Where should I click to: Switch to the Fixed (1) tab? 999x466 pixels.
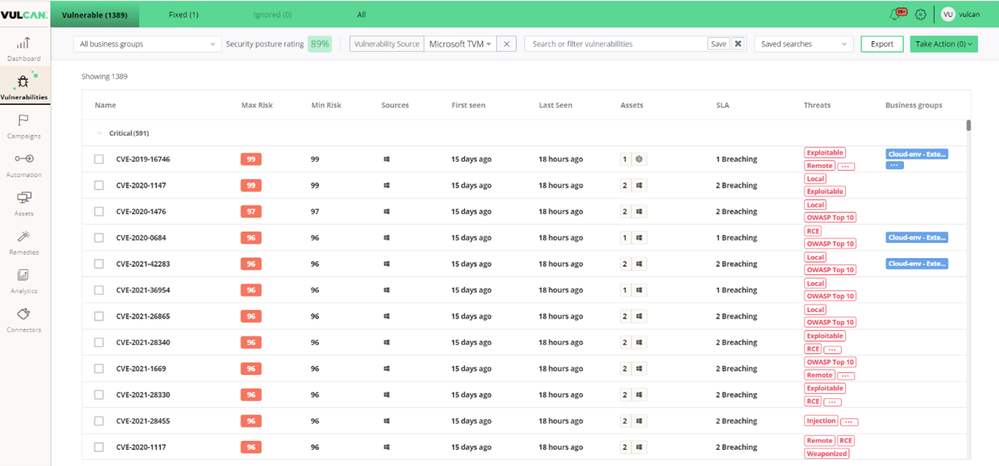[x=183, y=15]
